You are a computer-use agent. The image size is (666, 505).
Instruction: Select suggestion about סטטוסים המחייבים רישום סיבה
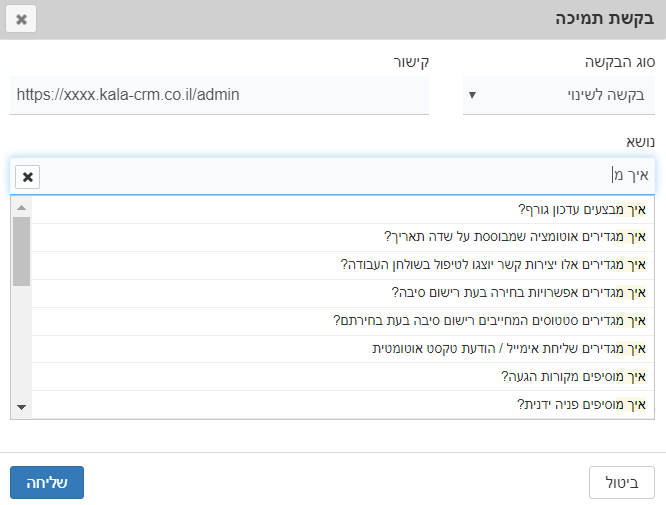pos(343,321)
